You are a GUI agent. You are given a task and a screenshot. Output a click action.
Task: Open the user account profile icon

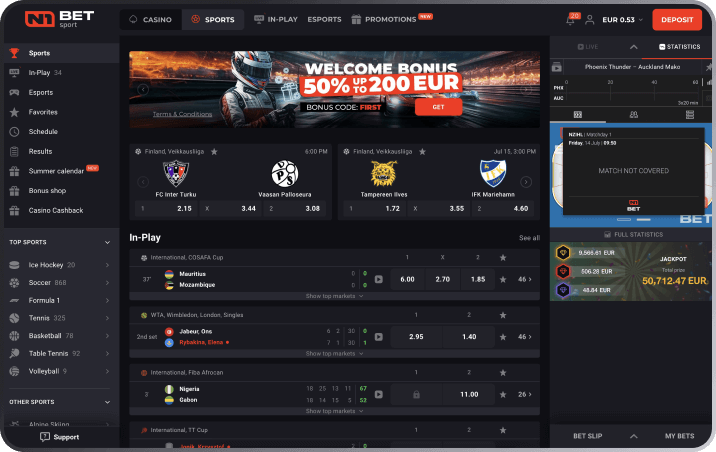590,20
